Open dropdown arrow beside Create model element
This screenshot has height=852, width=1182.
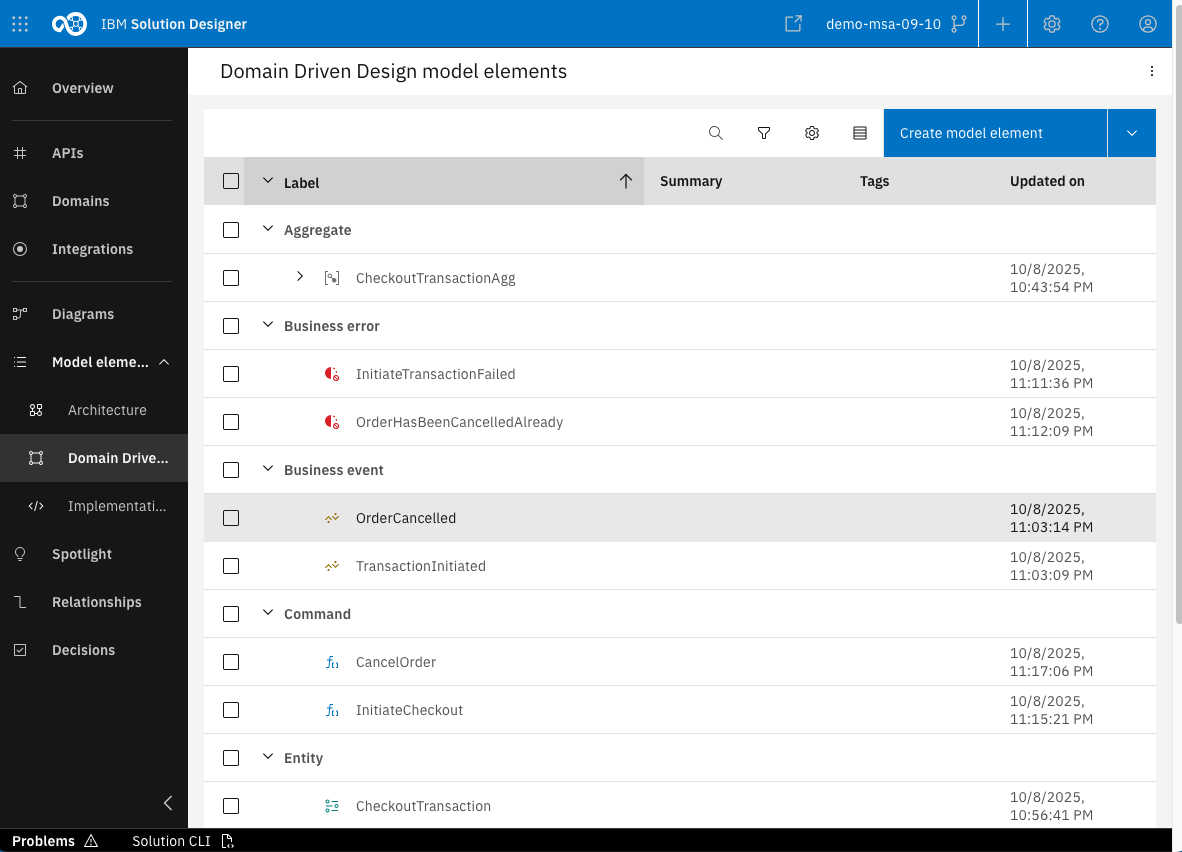tap(1132, 133)
